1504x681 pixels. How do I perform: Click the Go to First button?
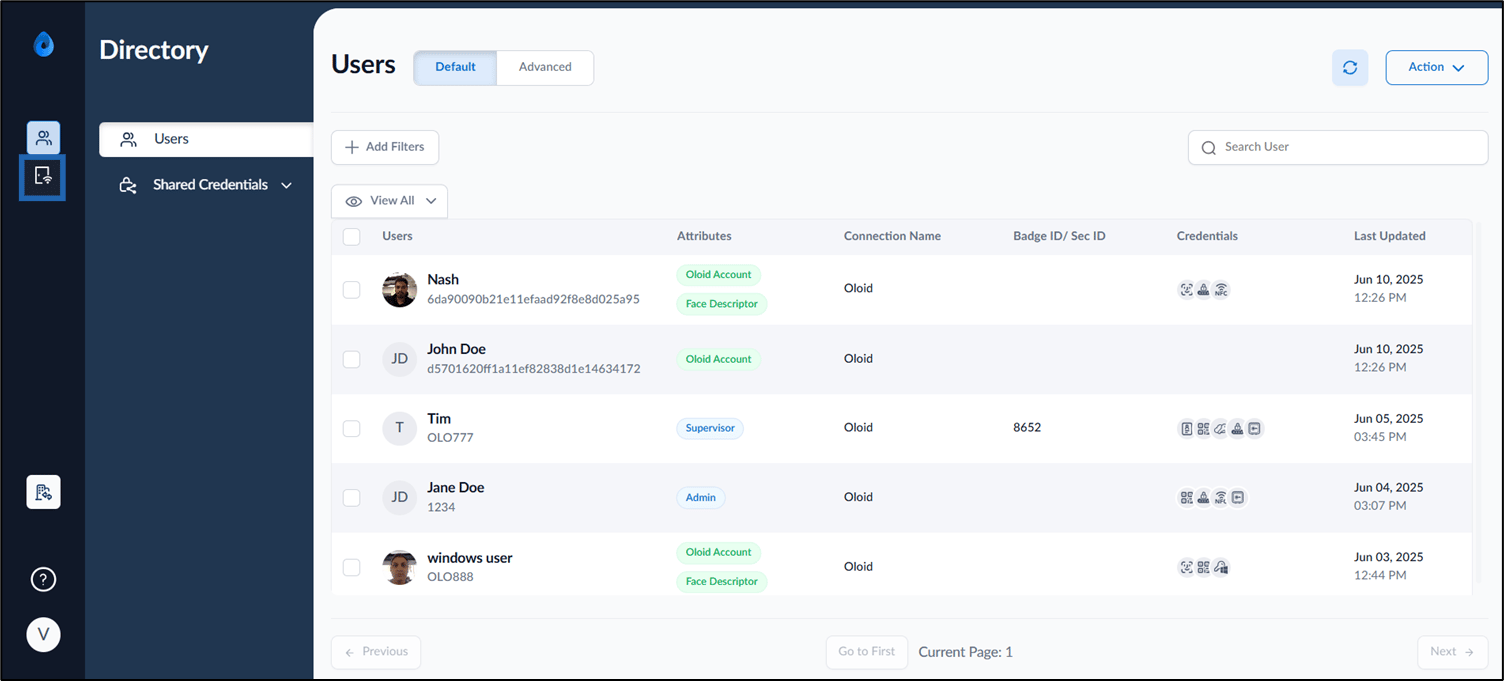click(867, 652)
